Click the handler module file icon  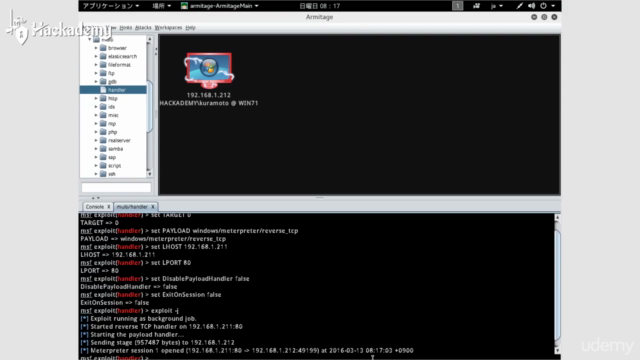[103, 90]
